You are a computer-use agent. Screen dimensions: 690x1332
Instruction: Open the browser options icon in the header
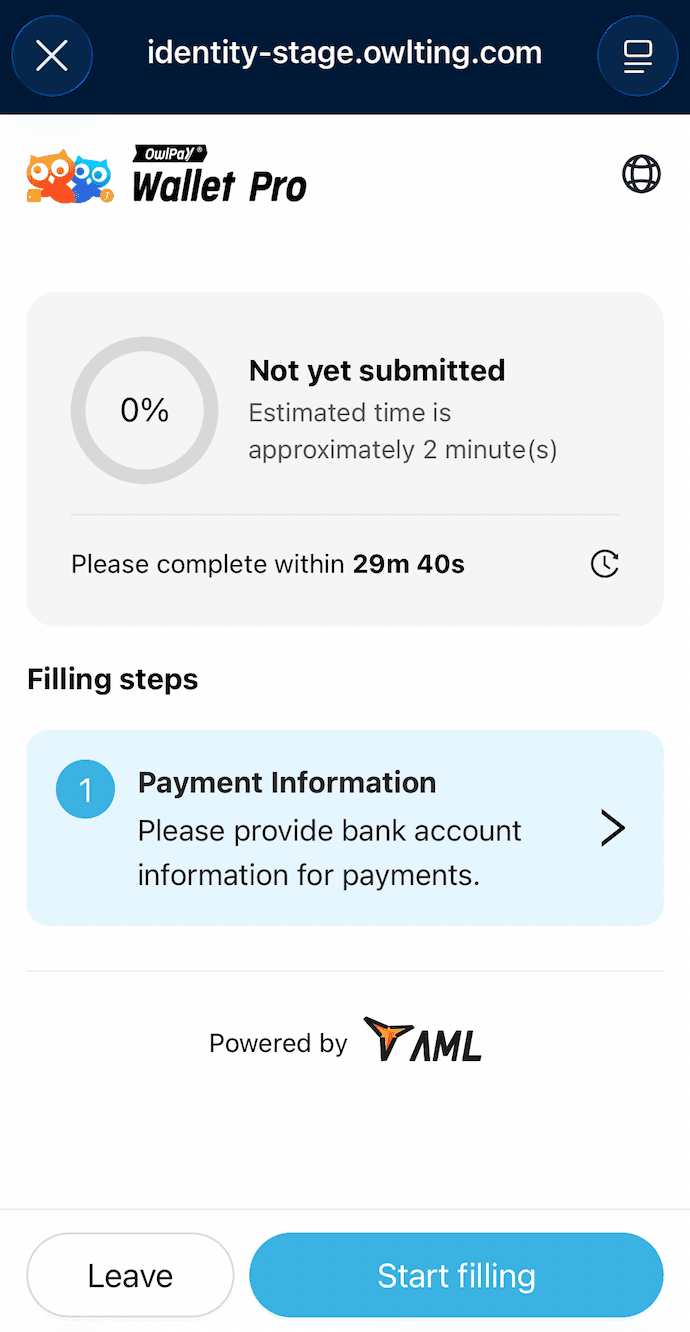click(637, 56)
